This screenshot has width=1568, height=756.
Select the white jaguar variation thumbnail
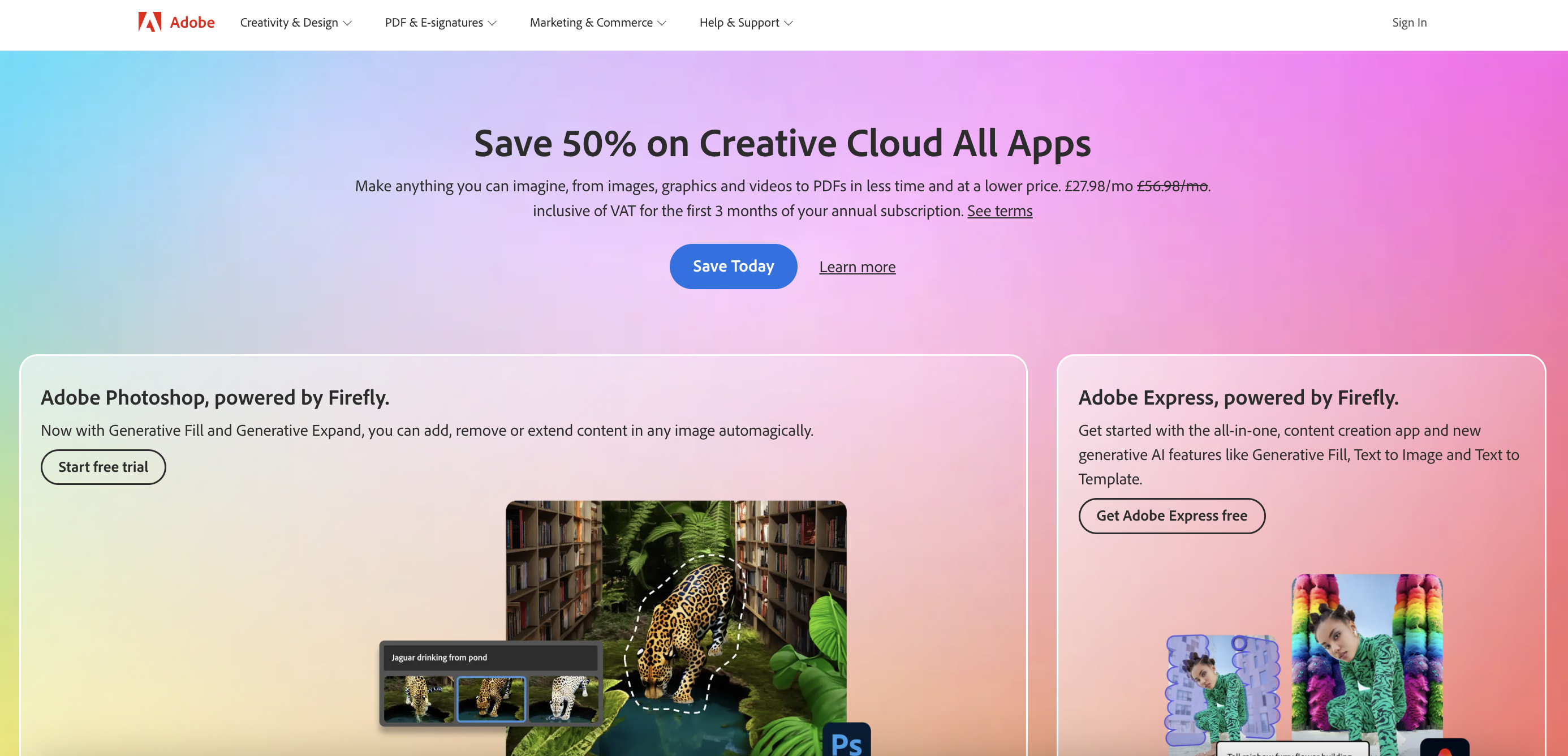563,699
